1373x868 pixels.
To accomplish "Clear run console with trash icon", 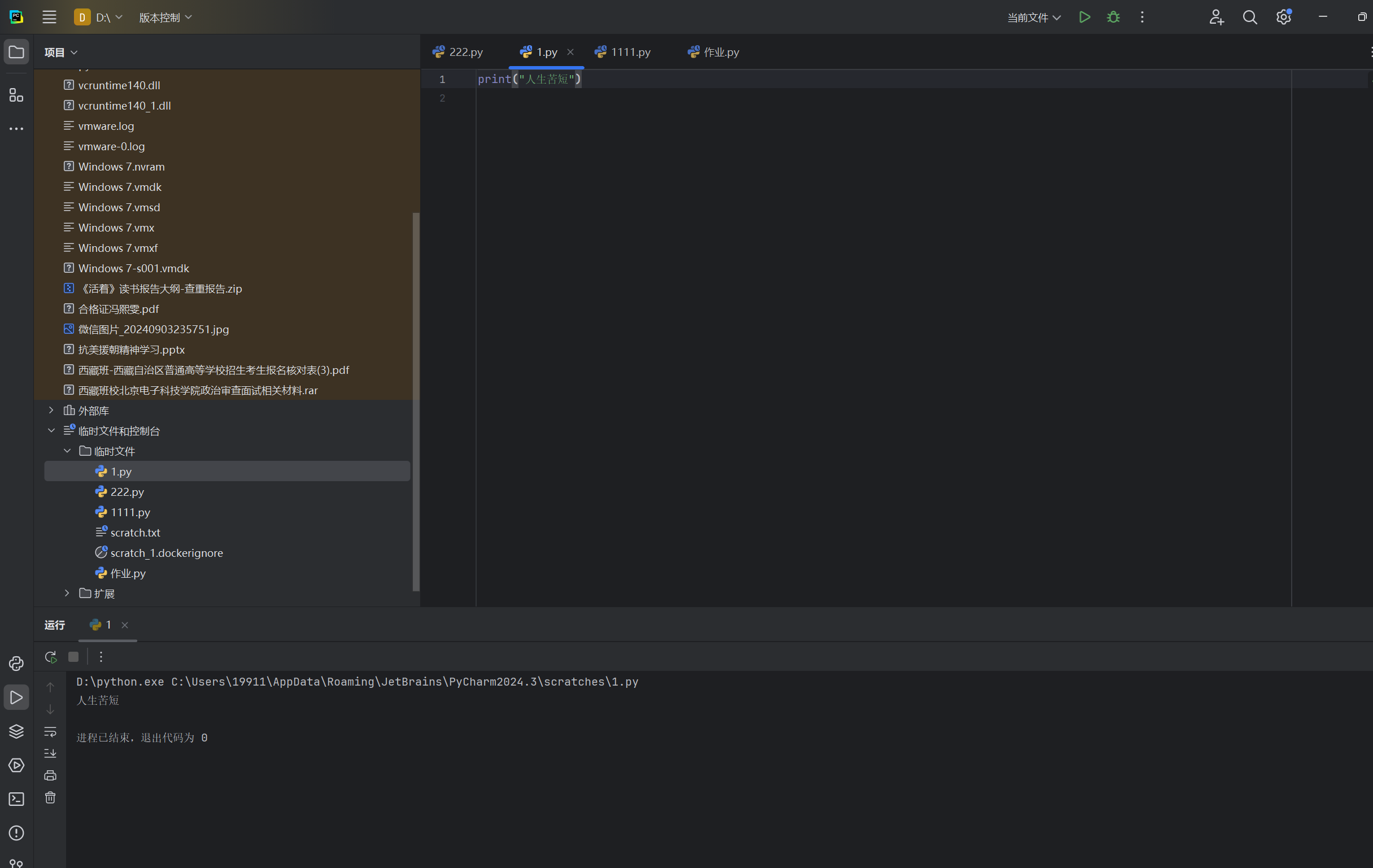I will click(50, 797).
